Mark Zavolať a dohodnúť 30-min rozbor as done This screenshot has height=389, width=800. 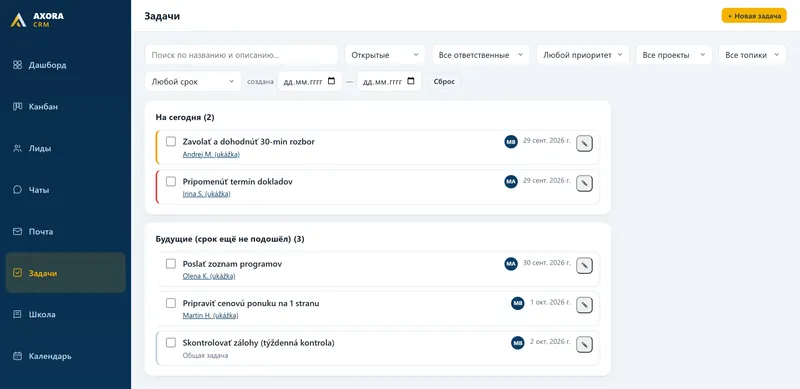(x=171, y=141)
